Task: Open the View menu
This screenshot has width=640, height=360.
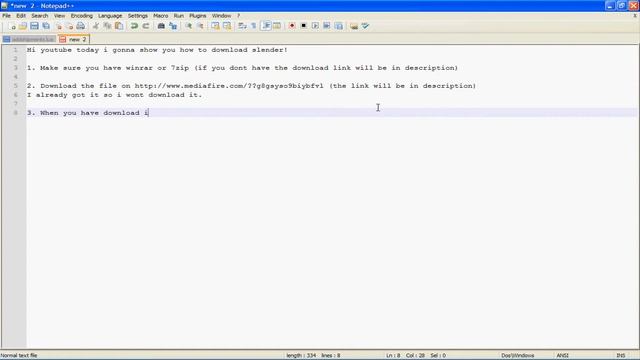Action: [x=60, y=16]
